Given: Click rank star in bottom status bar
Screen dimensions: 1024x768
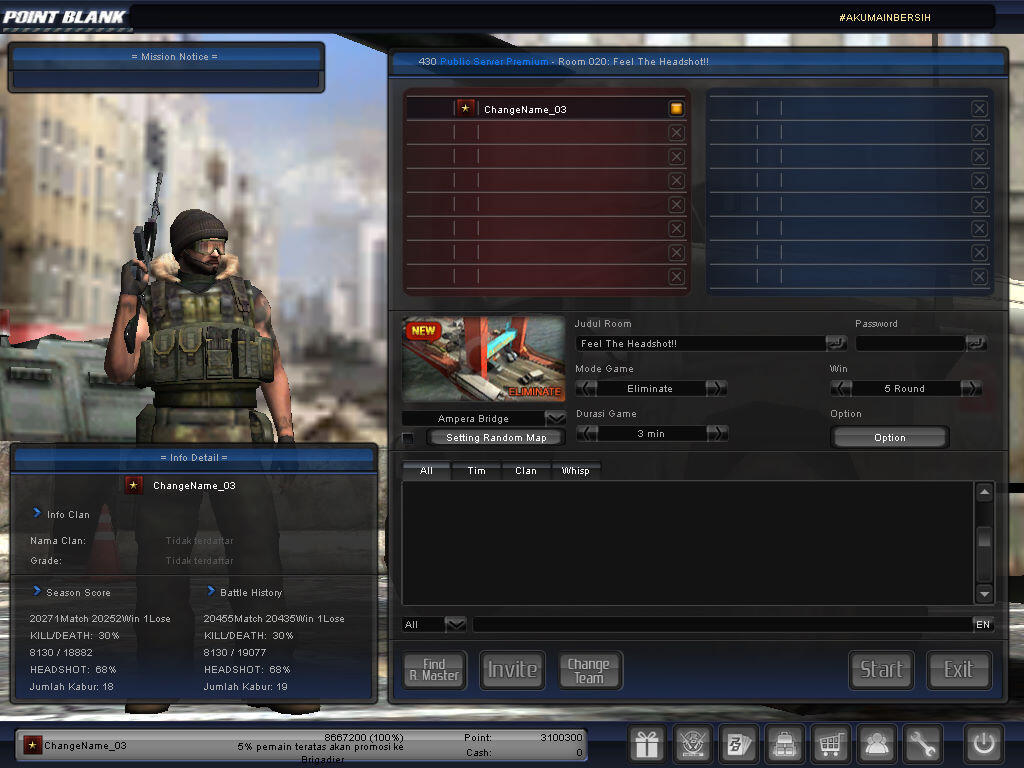Looking at the screenshot, I should (x=32, y=745).
